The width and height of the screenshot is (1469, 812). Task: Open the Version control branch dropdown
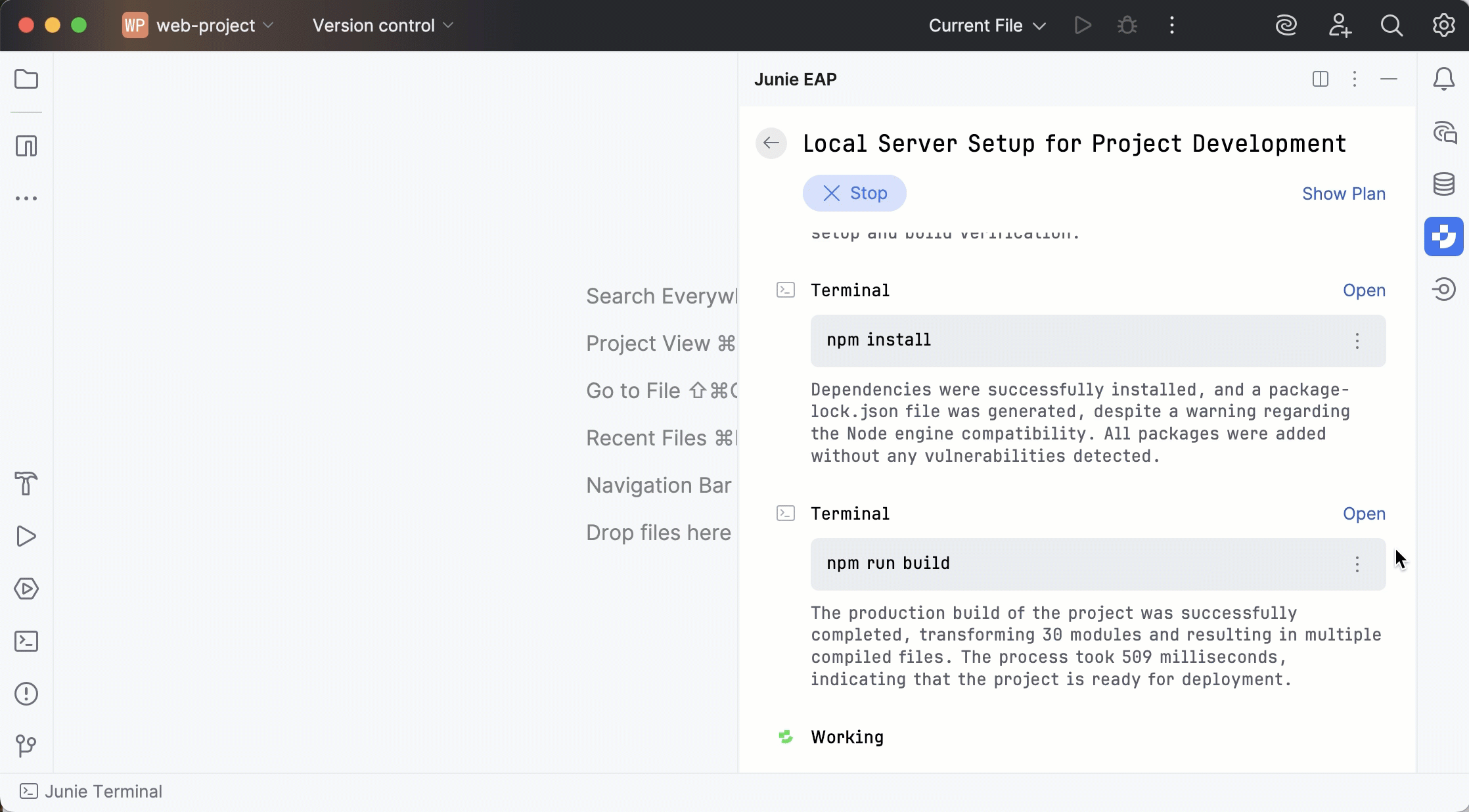click(x=382, y=26)
